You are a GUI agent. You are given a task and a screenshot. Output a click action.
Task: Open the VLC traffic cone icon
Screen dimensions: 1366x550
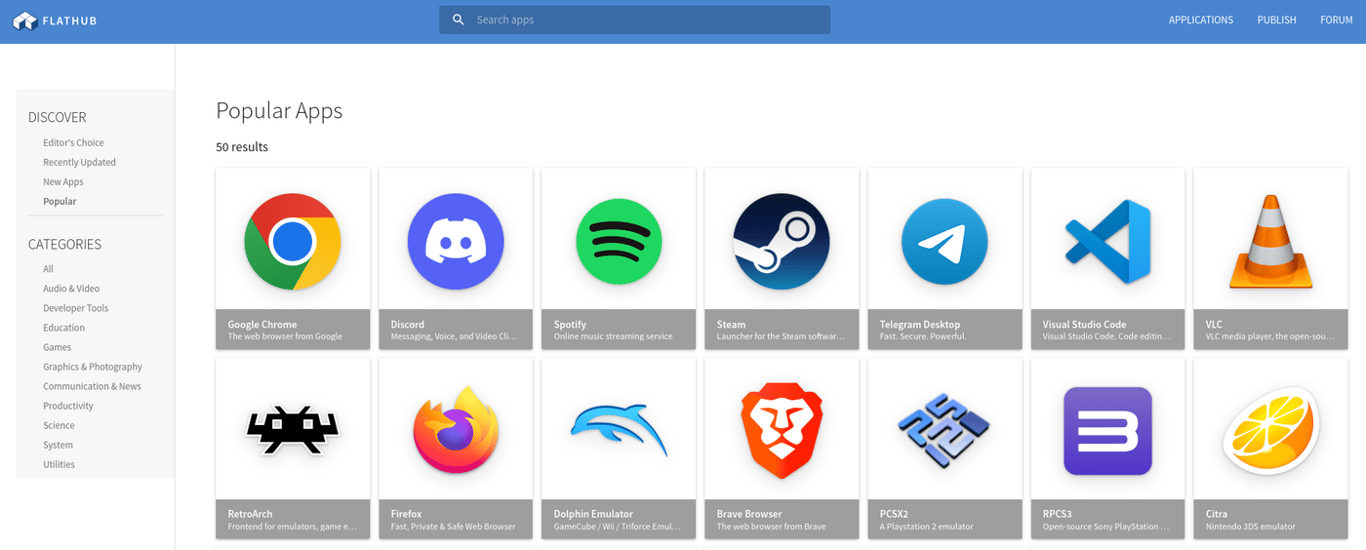pyautogui.click(x=1270, y=242)
